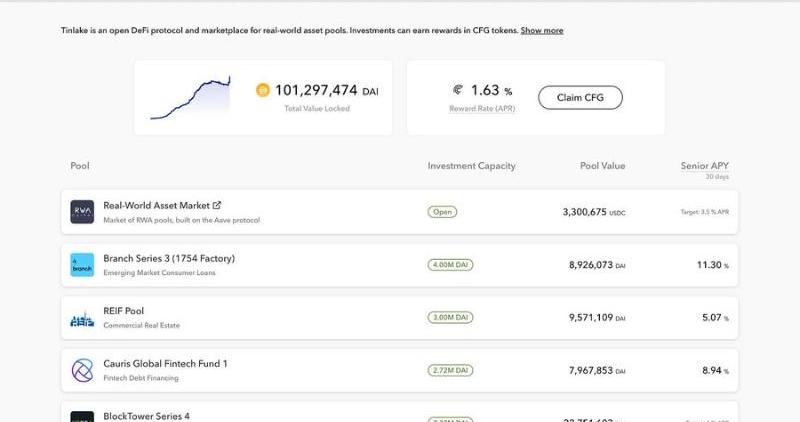Open the Cauris Global Fintech Fund 1 pool
Screen dimensions: 800x422
click(165, 364)
